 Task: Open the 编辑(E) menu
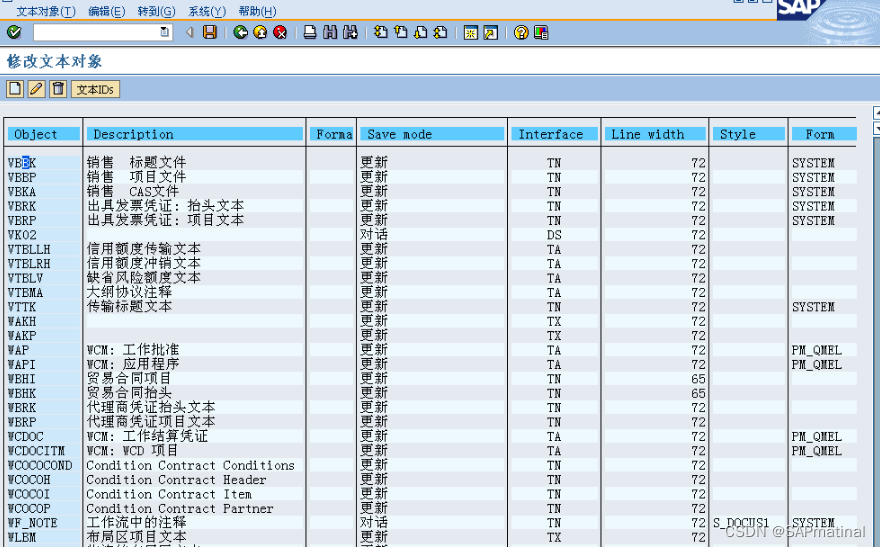click(107, 11)
